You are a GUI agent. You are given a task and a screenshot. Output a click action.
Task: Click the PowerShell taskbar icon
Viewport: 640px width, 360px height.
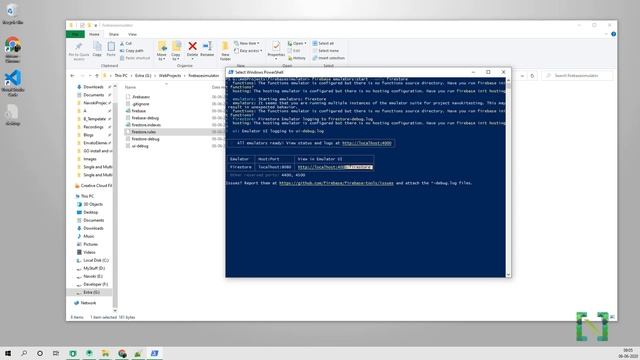154,353
